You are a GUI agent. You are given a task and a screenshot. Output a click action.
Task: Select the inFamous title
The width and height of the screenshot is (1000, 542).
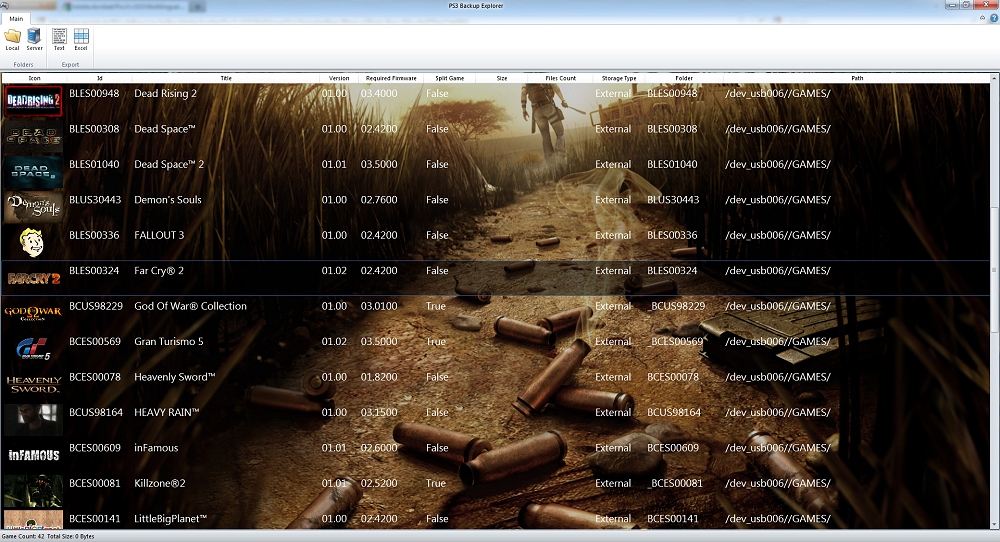click(x=156, y=448)
